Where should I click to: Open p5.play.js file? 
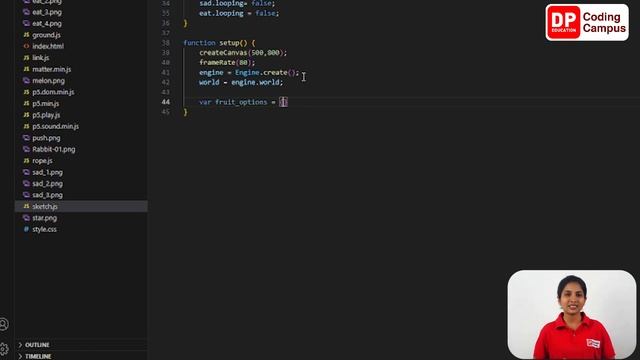[46, 115]
